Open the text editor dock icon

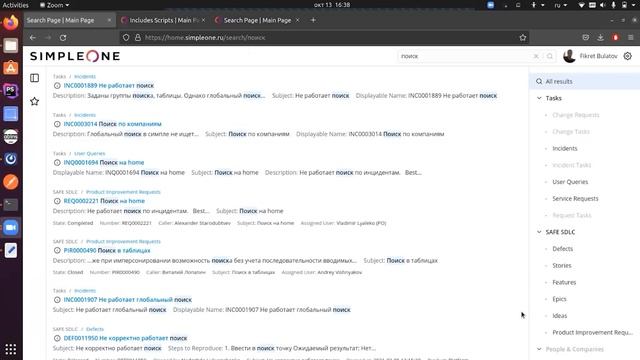[x=11, y=250]
